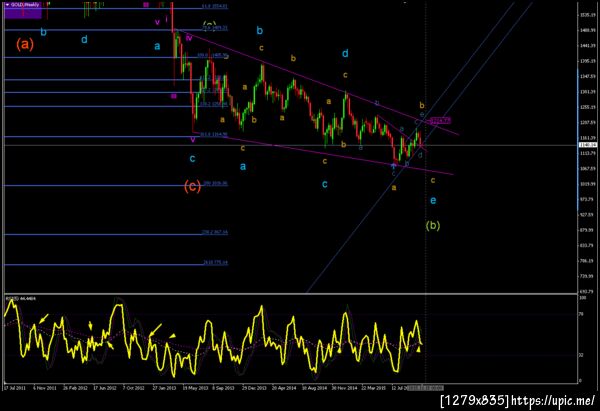Click the yellow arrow near 6 Nov 2011 in RSI
600x411 pixels.
pos(44,318)
